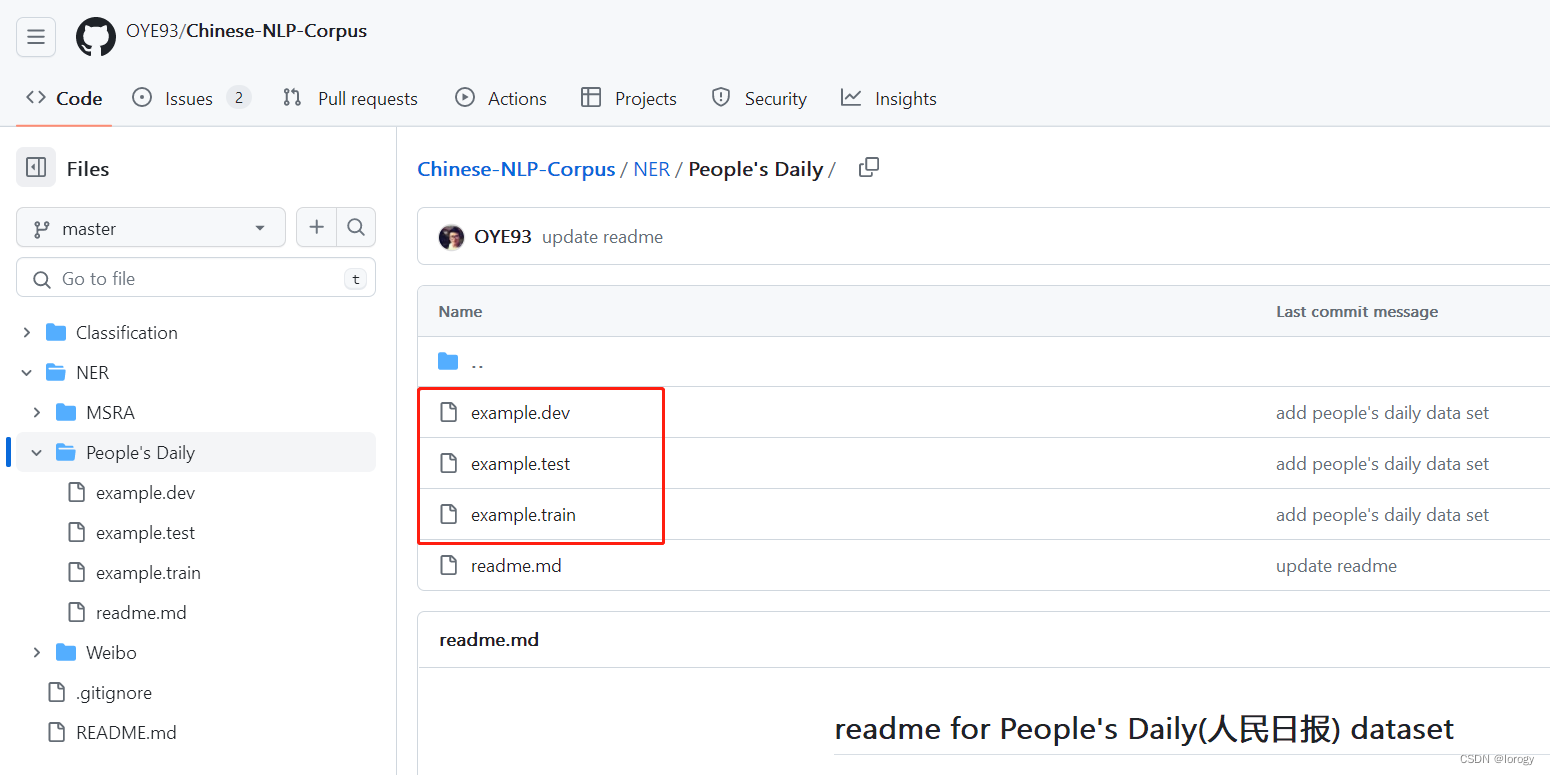
Task: Open the Security tab
Action: tap(759, 98)
